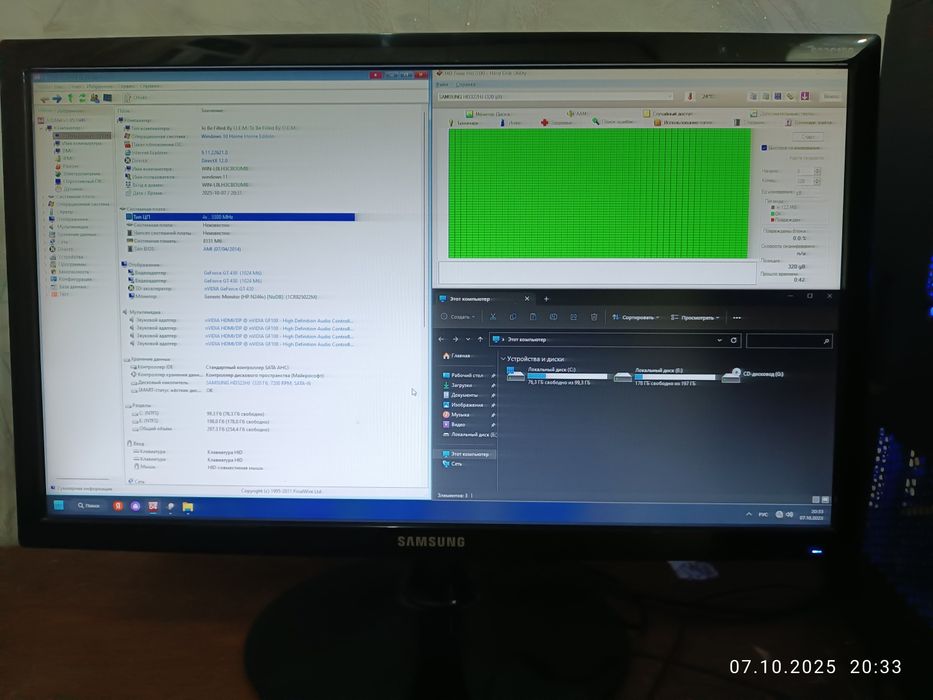Open the SAMSUNG HD322HJ disk drive link
Viewport: 933px width, 700px height.
click(x=258, y=383)
